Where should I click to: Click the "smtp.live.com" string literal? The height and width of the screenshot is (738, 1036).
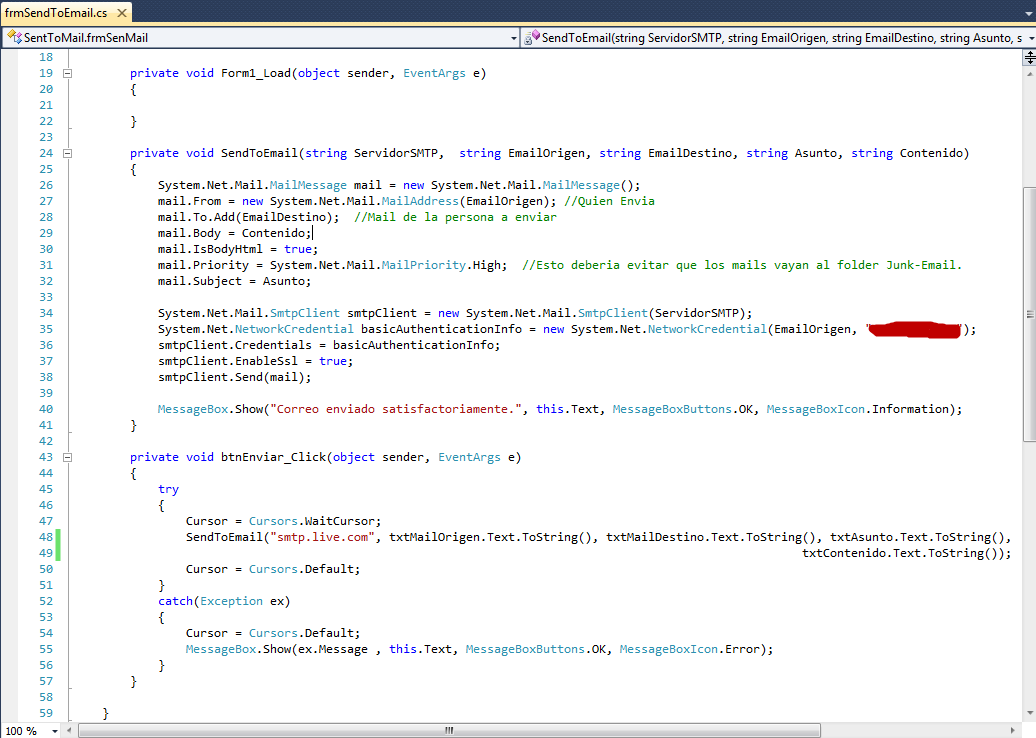[x=322, y=537]
